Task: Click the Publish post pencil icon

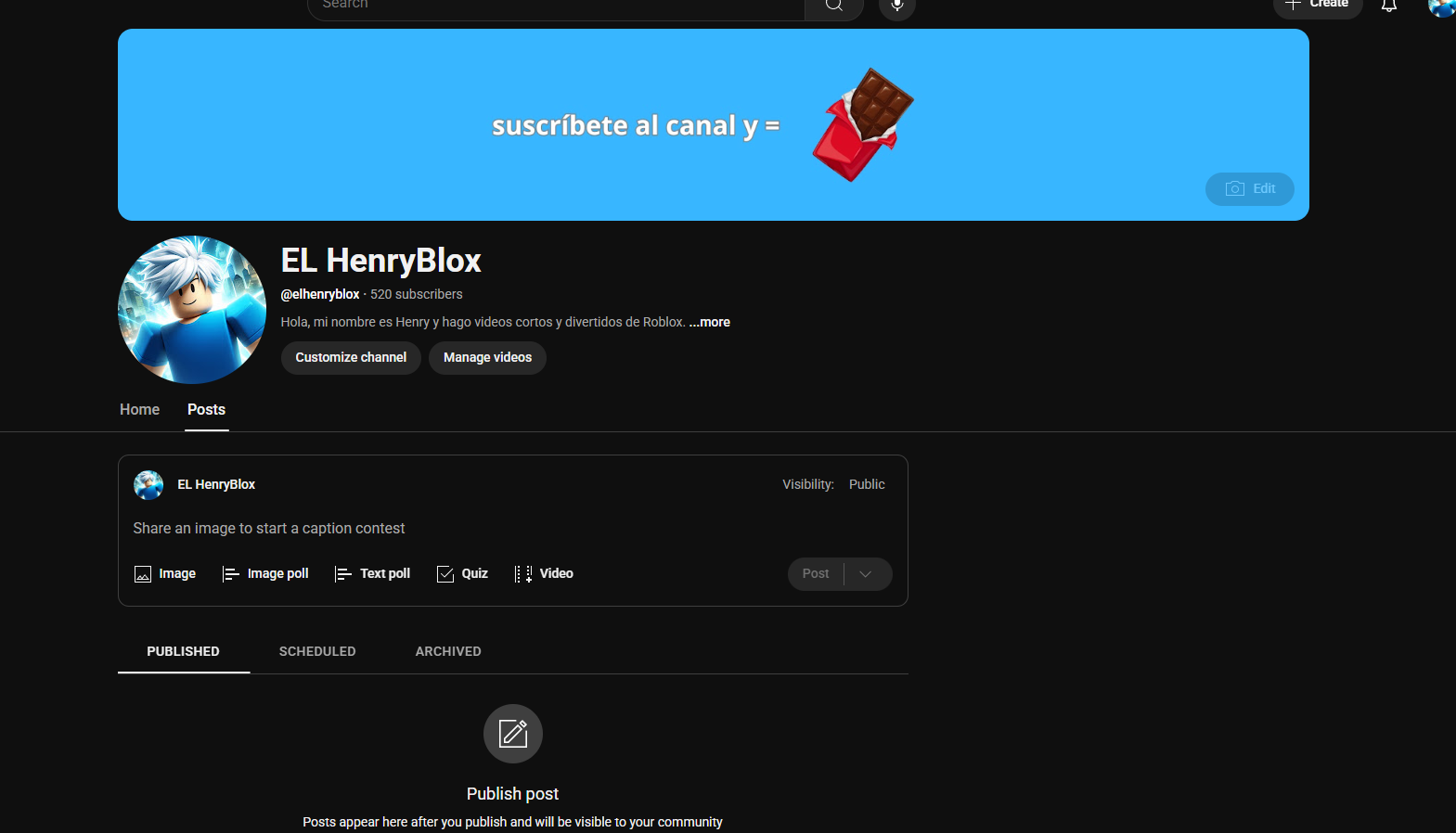Action: click(513, 734)
